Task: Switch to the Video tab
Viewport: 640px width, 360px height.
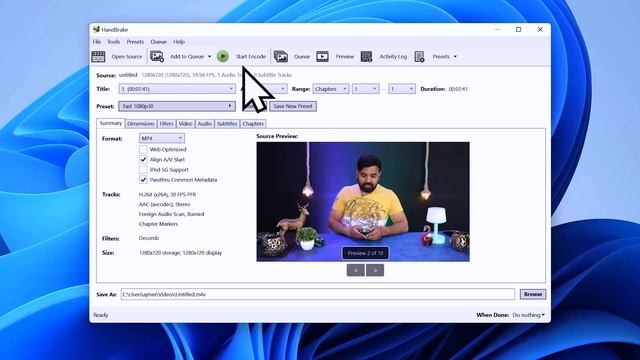Action: coord(185,124)
